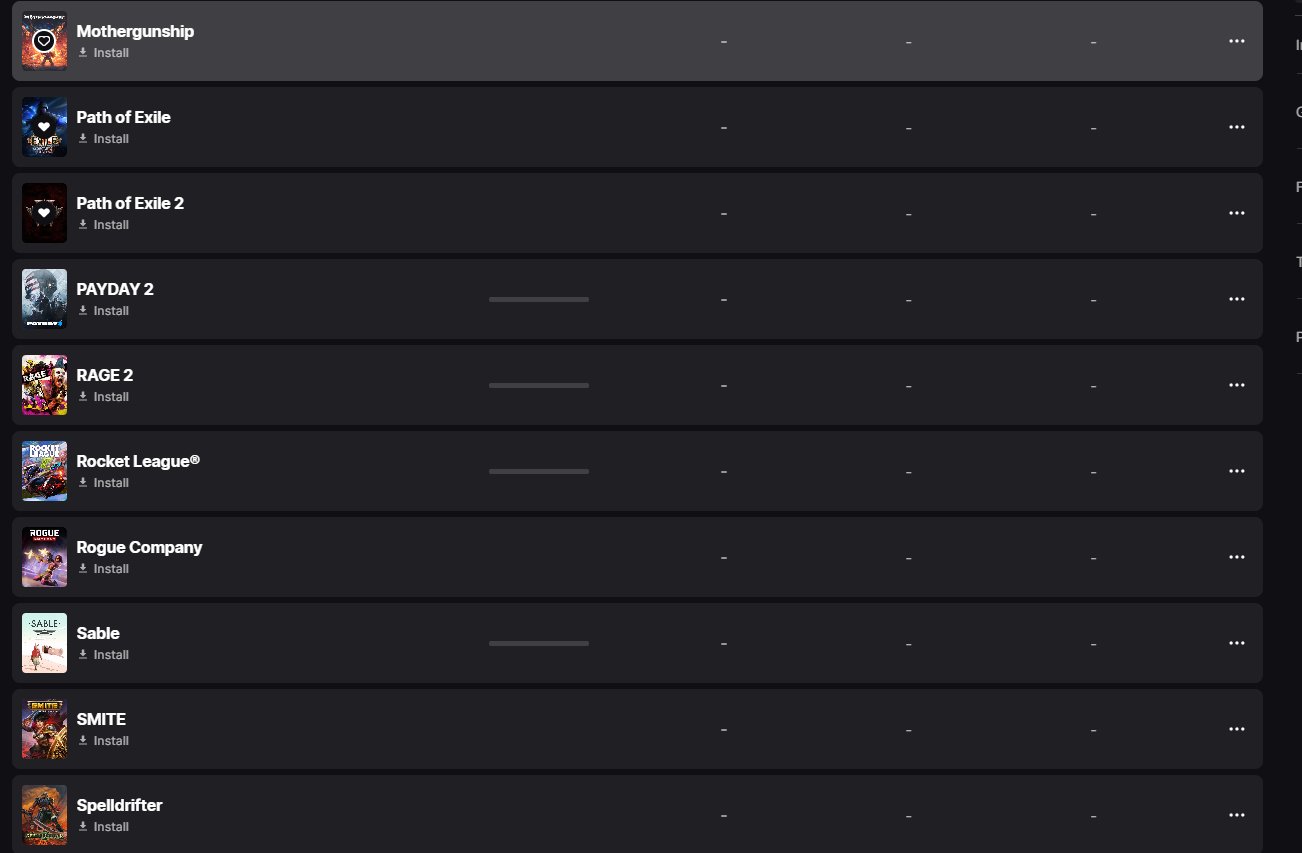Screen dimensions: 1302x853
Task: Expand Sable's three-dot options menu
Action: (x=1236, y=643)
